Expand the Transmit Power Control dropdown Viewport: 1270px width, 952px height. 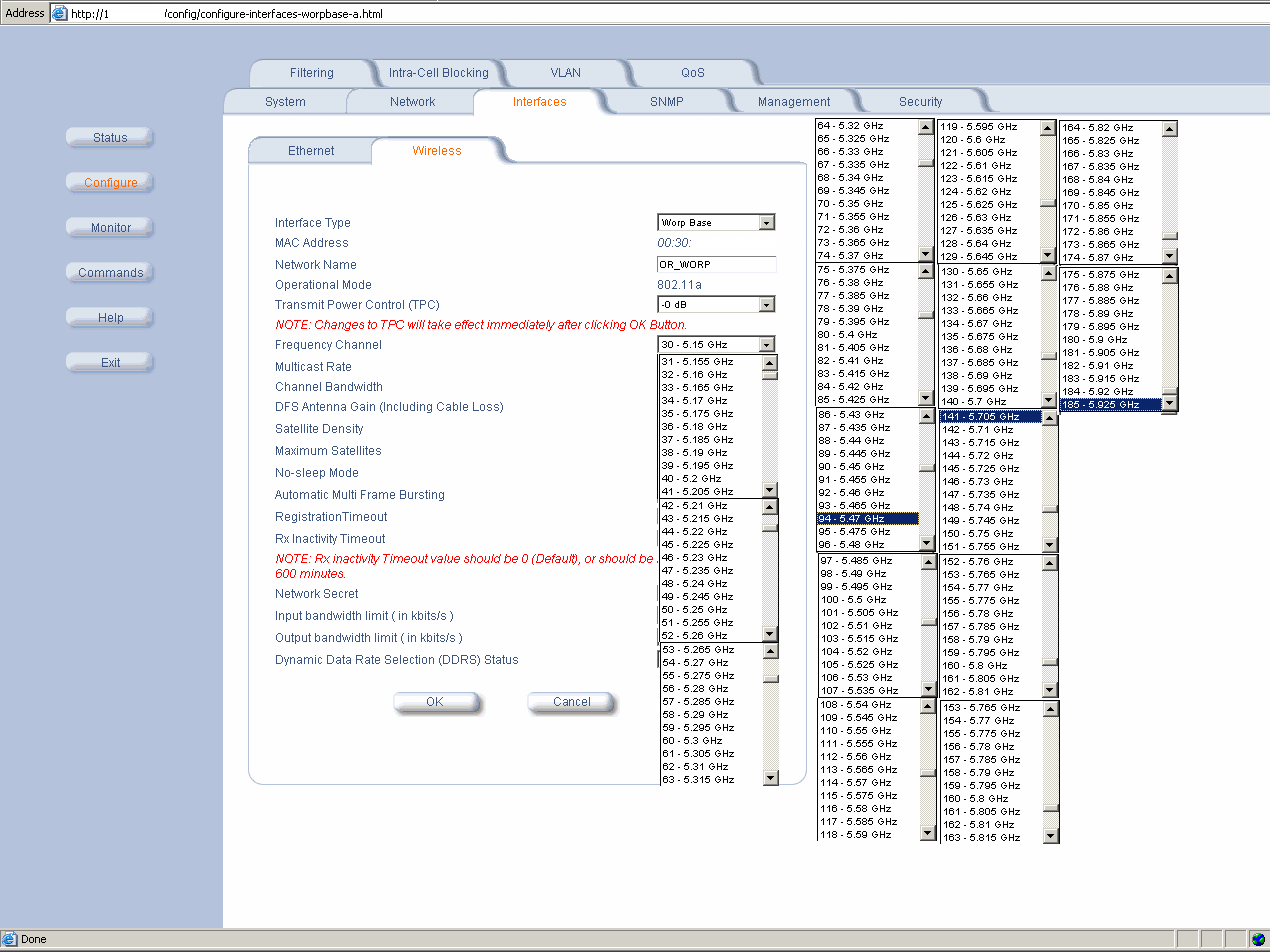tap(767, 305)
